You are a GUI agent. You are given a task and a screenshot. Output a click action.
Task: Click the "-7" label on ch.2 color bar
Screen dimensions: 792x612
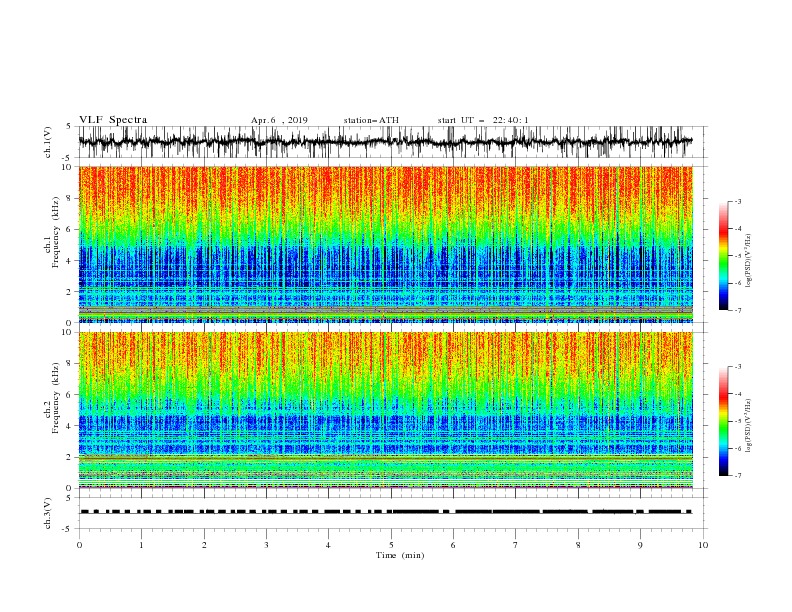tap(738, 476)
